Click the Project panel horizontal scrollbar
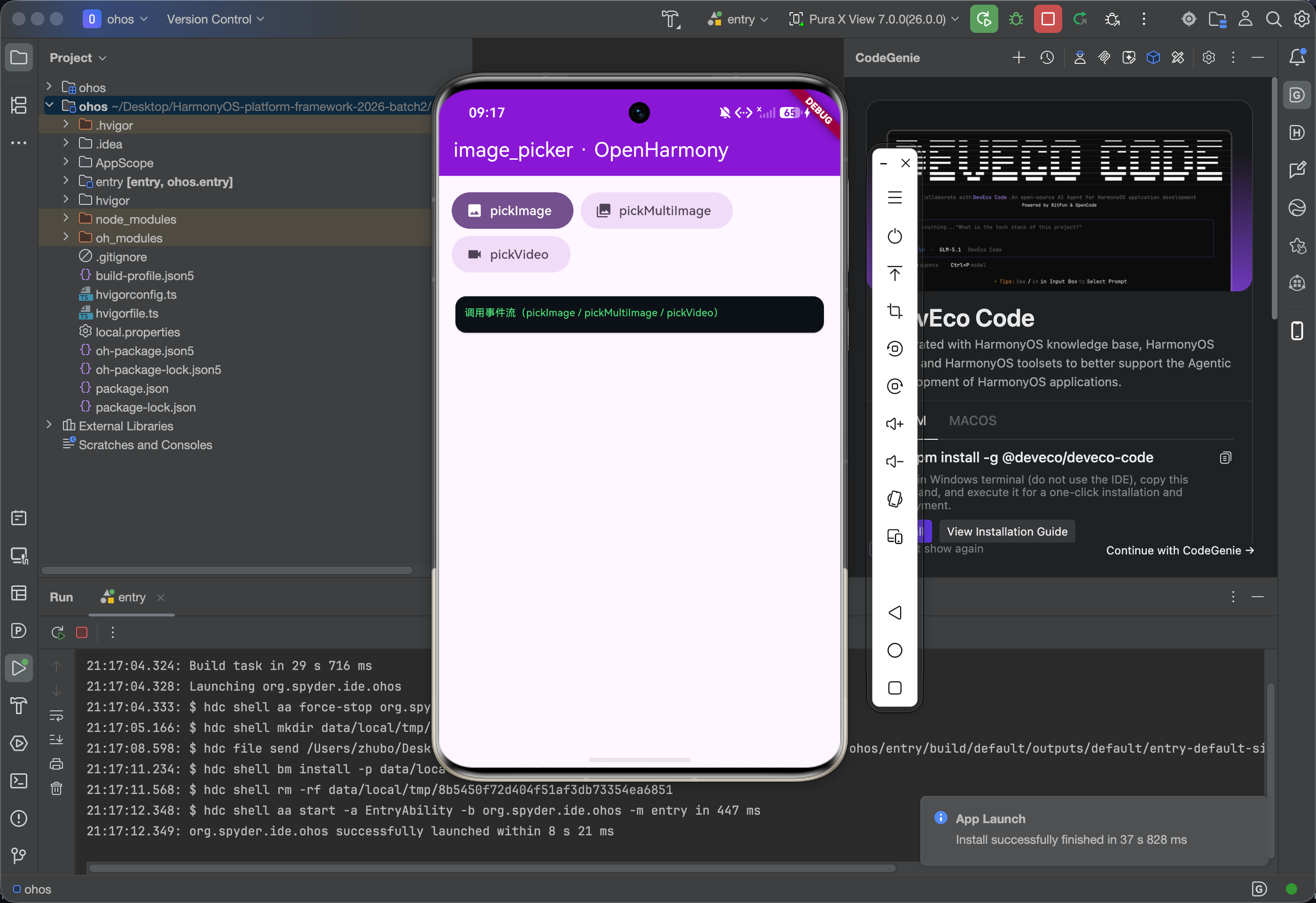Screen dimensions: 1316x903 [227, 570]
